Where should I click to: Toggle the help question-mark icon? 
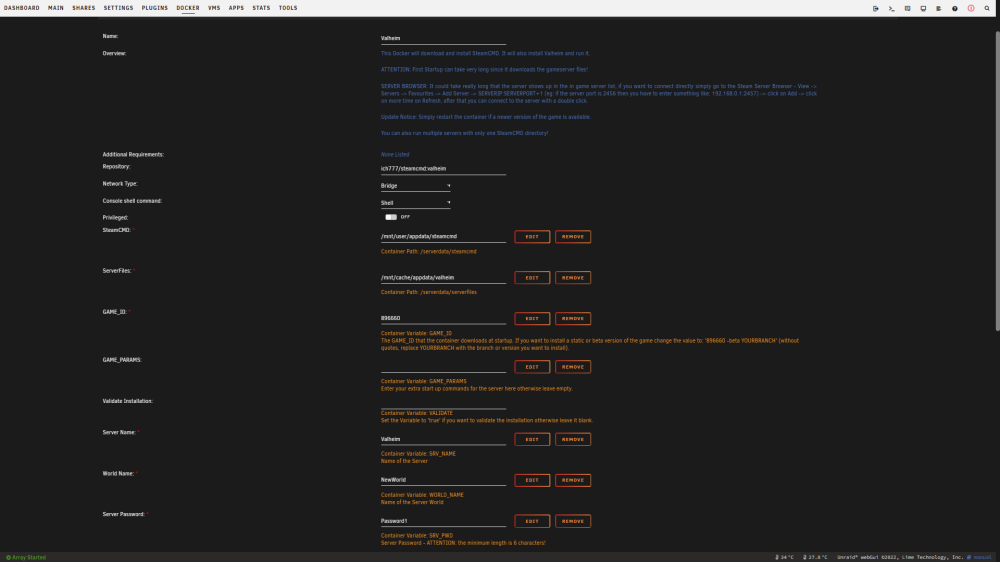pos(955,8)
